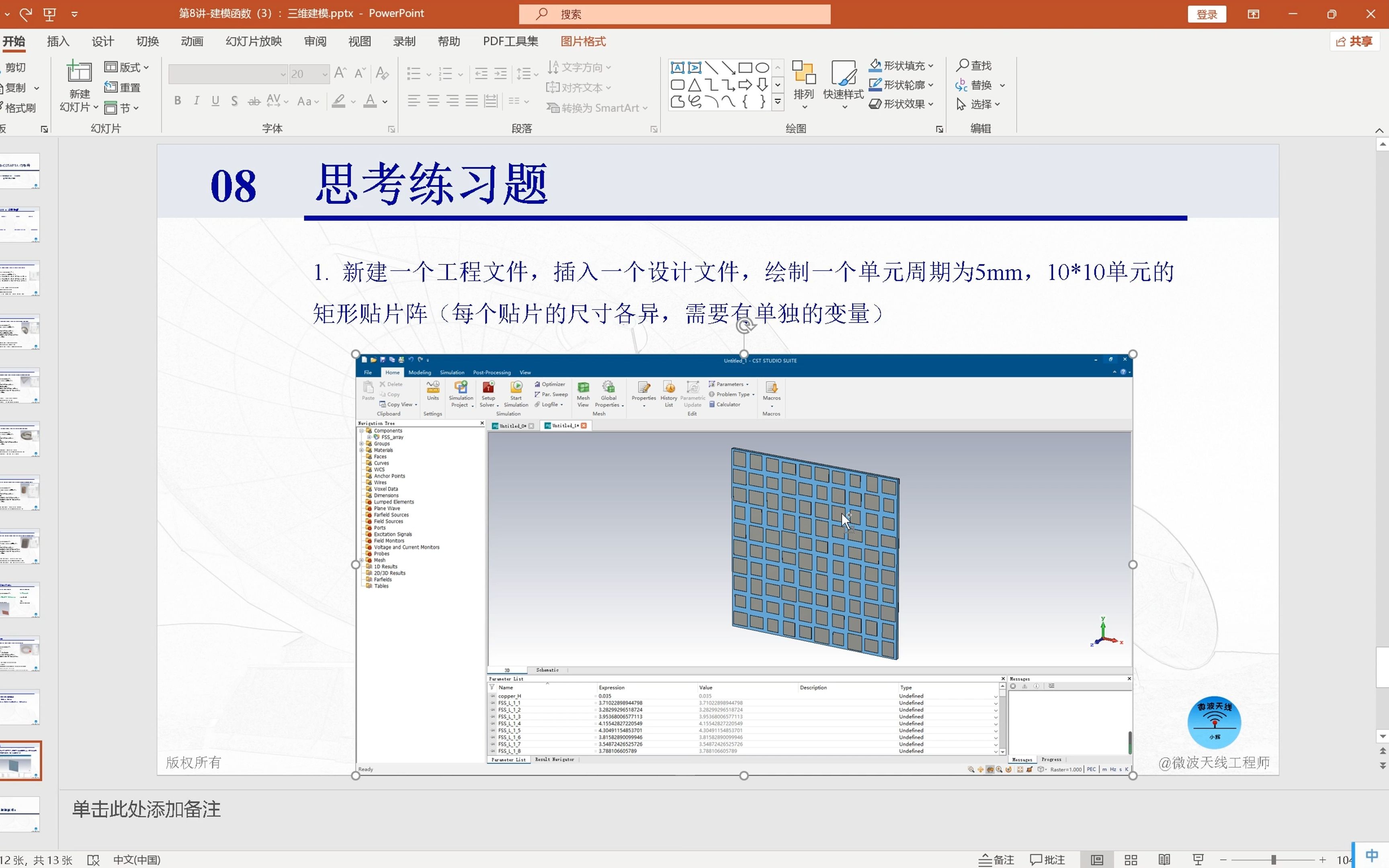Viewport: 1389px width, 868px height.
Task: Click the Format Painter (格式刷) tool
Action: [20, 108]
